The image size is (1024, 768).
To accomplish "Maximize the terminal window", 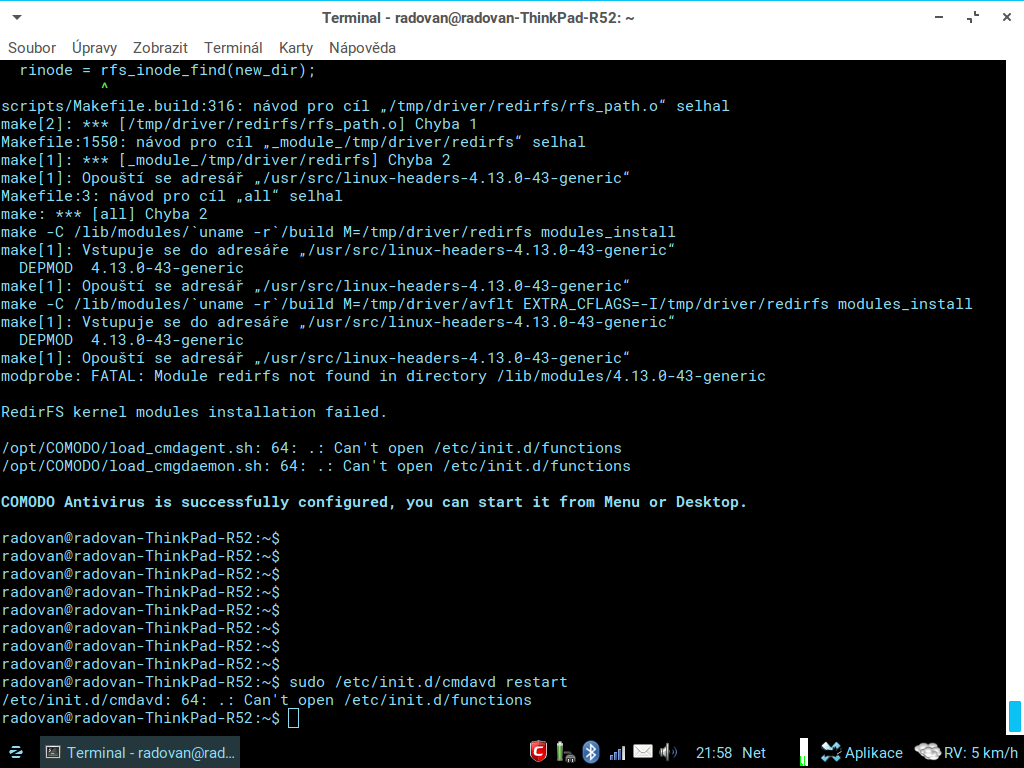I will tap(973, 18).
